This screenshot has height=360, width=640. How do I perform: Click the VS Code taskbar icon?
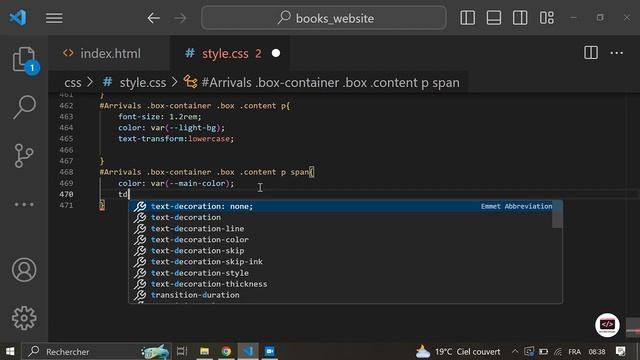[248, 351]
